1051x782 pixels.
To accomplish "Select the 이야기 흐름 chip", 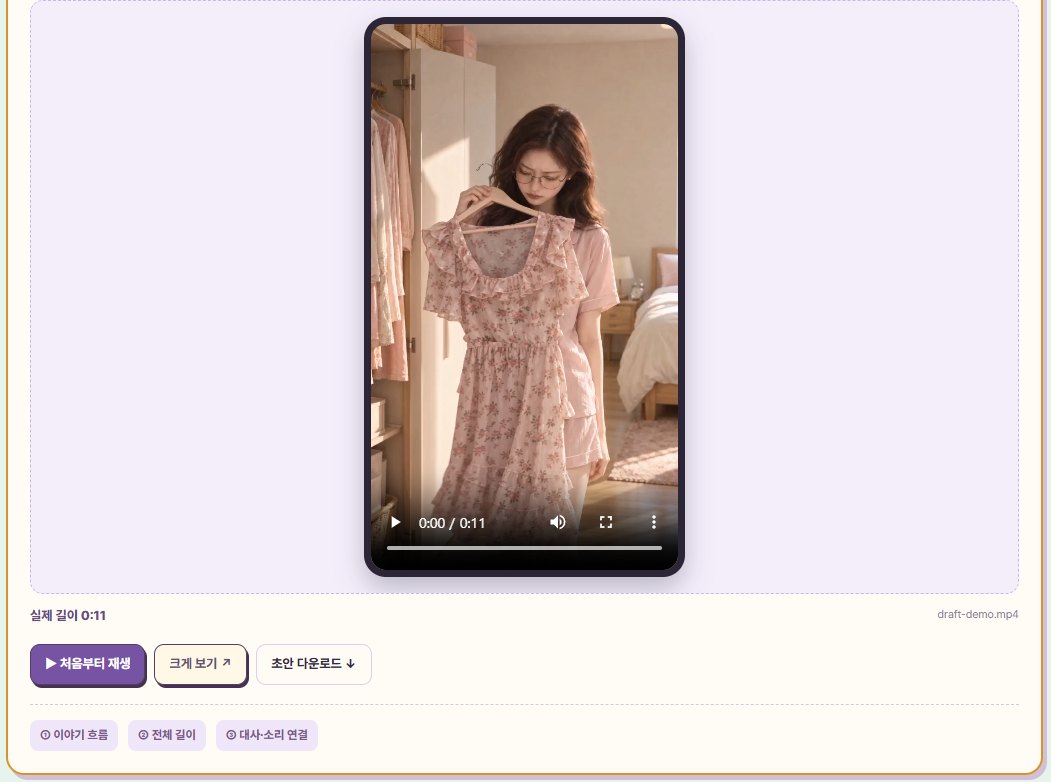I will (x=74, y=735).
